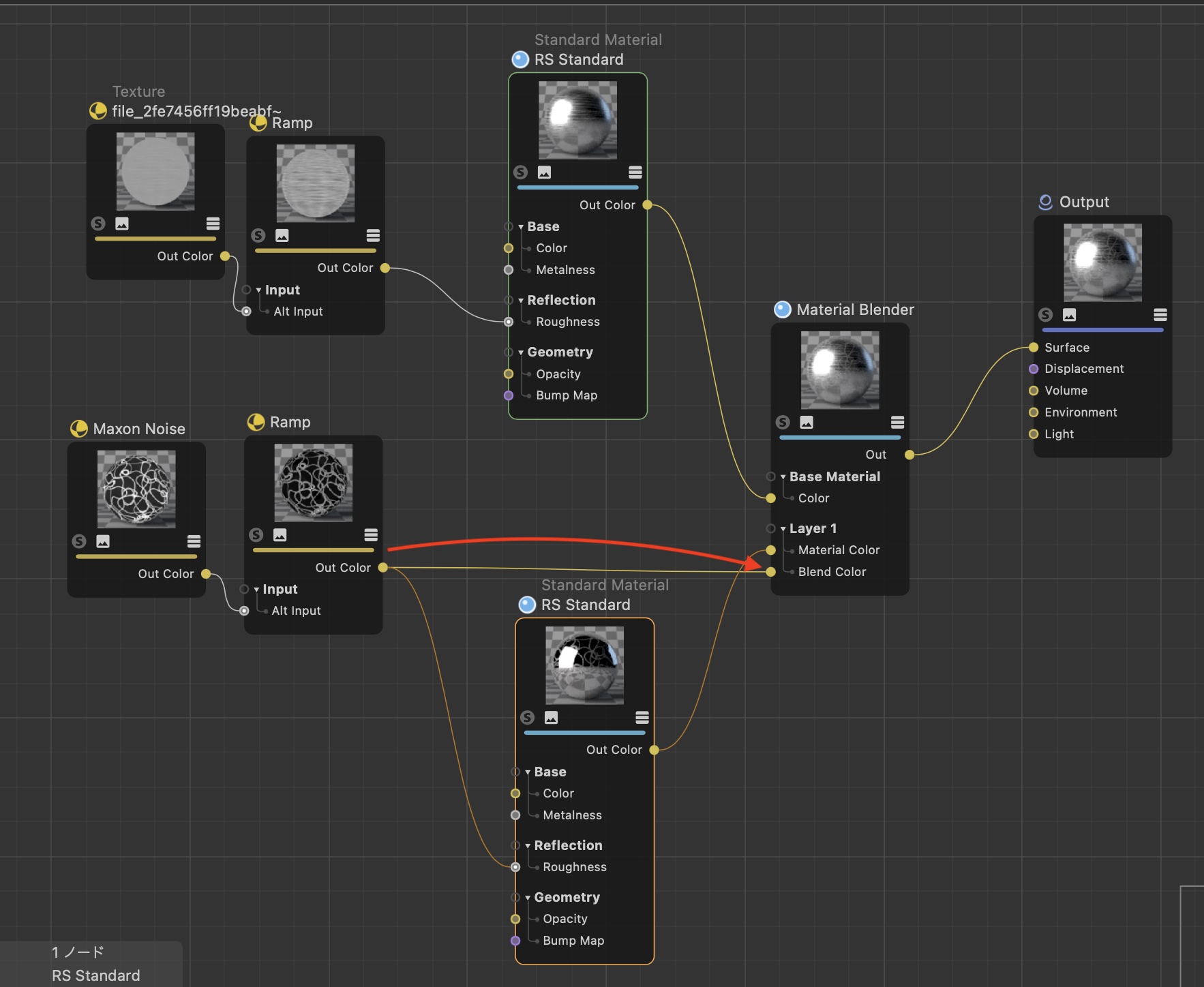1204x987 pixels.
Task: Open the hamburger menu on upper Ramp node
Action: pos(373,236)
